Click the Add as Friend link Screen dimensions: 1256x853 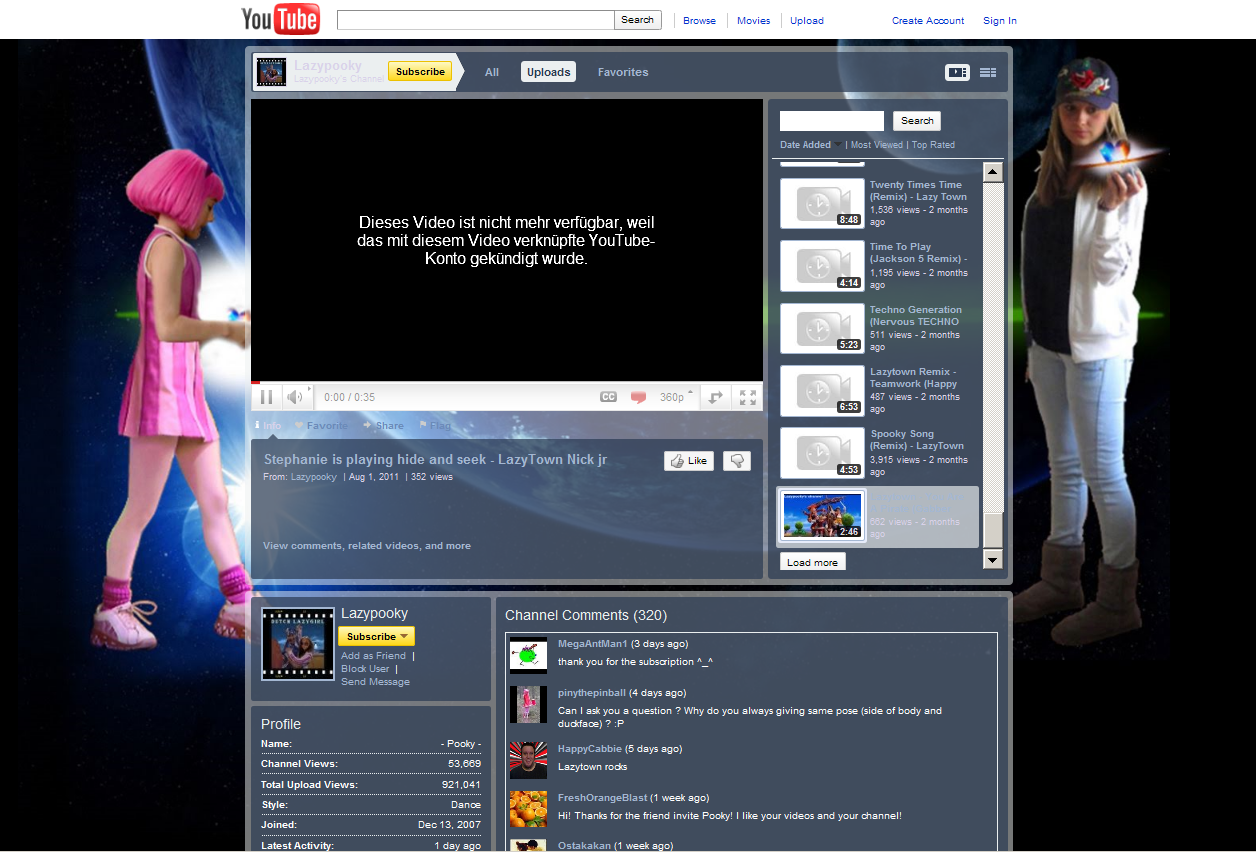tap(373, 656)
